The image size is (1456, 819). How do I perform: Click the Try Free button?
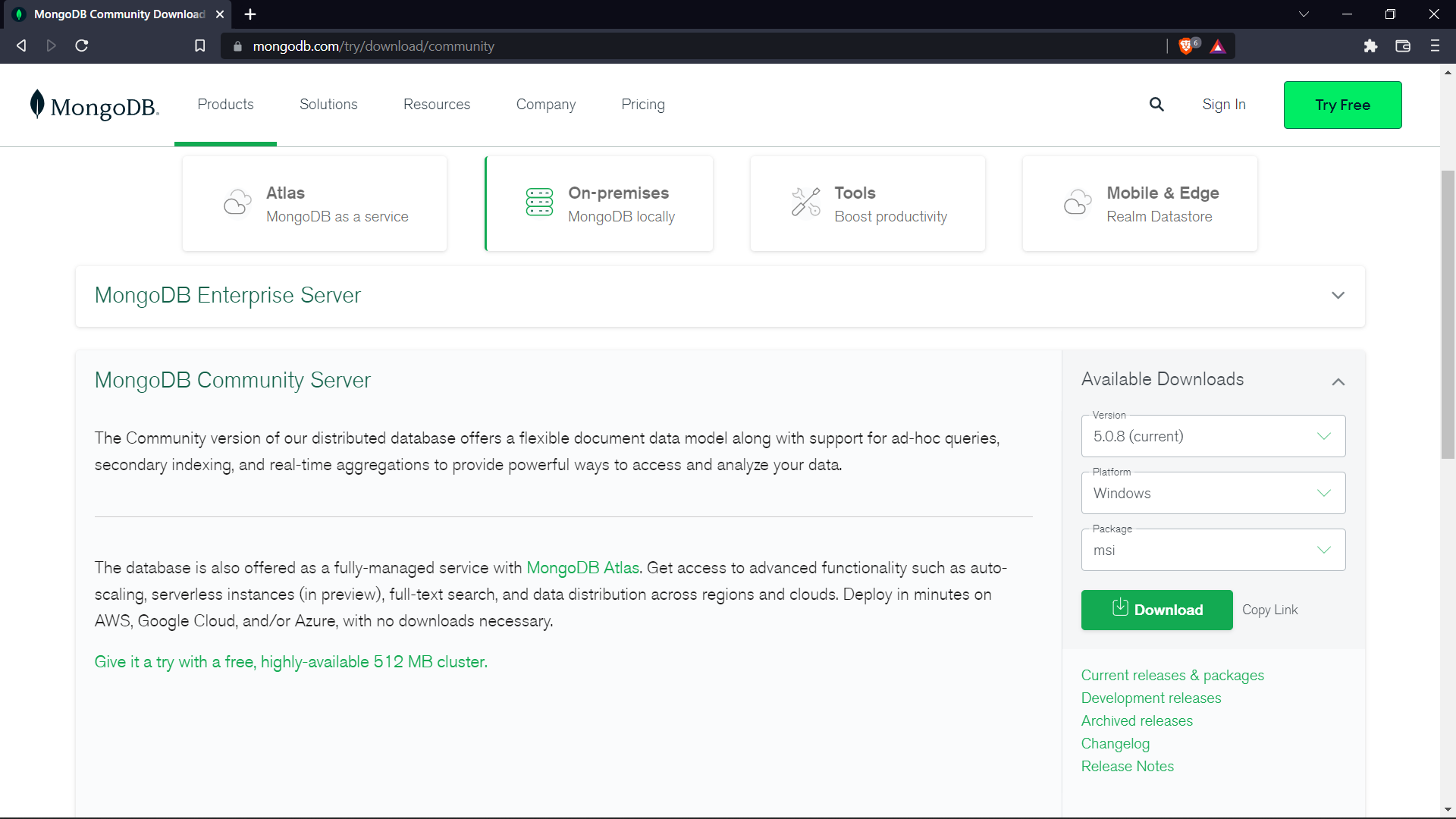coord(1342,105)
